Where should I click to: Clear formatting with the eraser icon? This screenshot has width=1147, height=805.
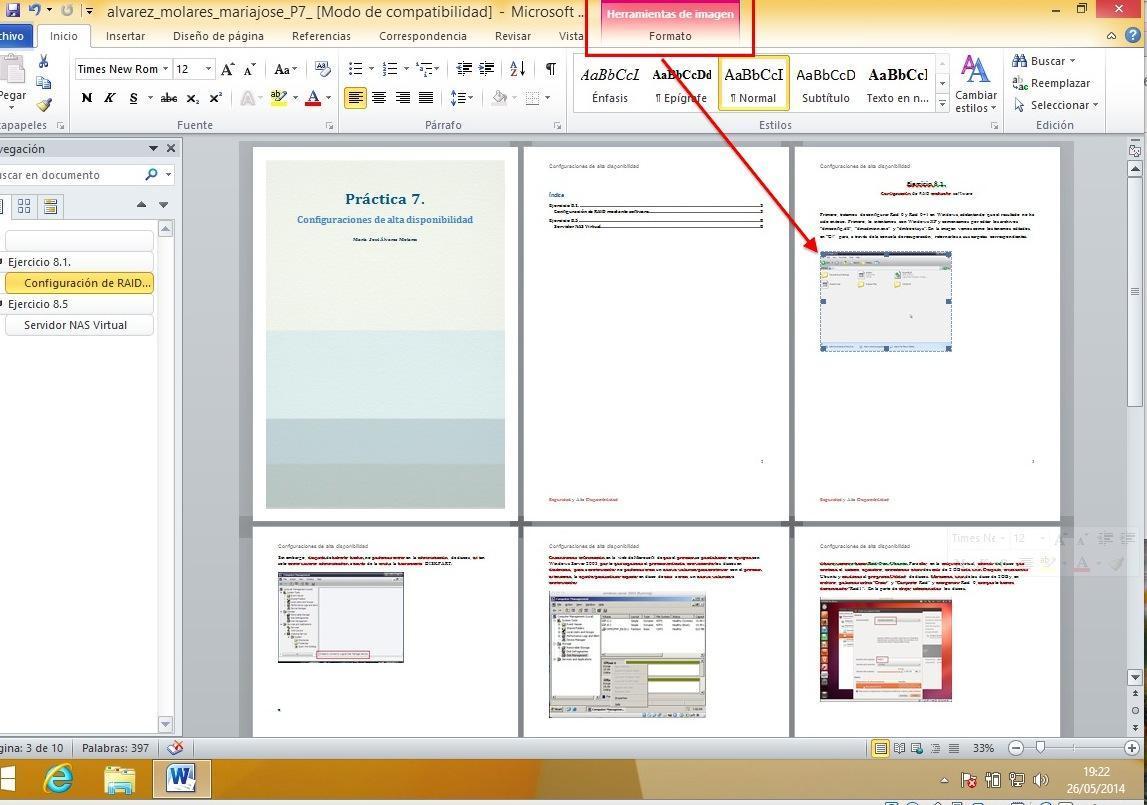[323, 69]
